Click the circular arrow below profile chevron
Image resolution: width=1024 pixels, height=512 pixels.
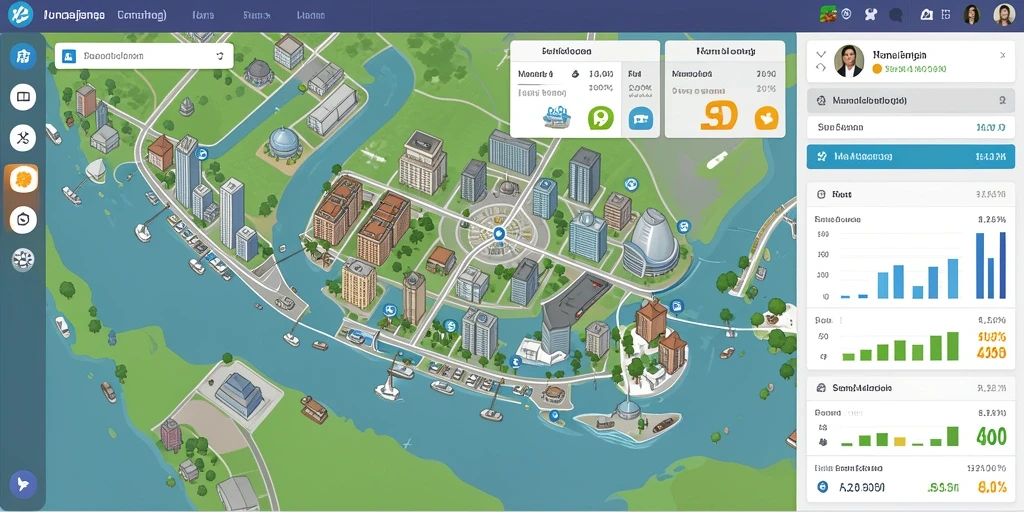(x=821, y=67)
